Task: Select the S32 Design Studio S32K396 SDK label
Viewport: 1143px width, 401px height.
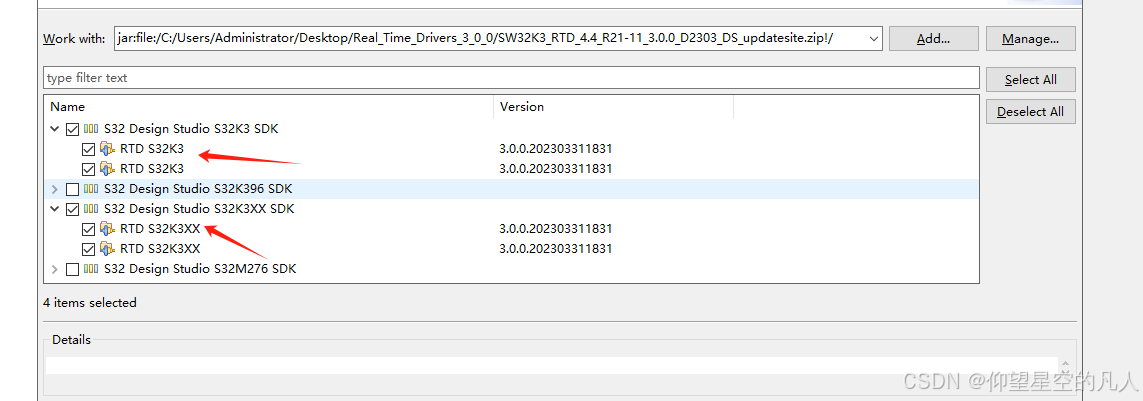Action: pyautogui.click(x=198, y=189)
